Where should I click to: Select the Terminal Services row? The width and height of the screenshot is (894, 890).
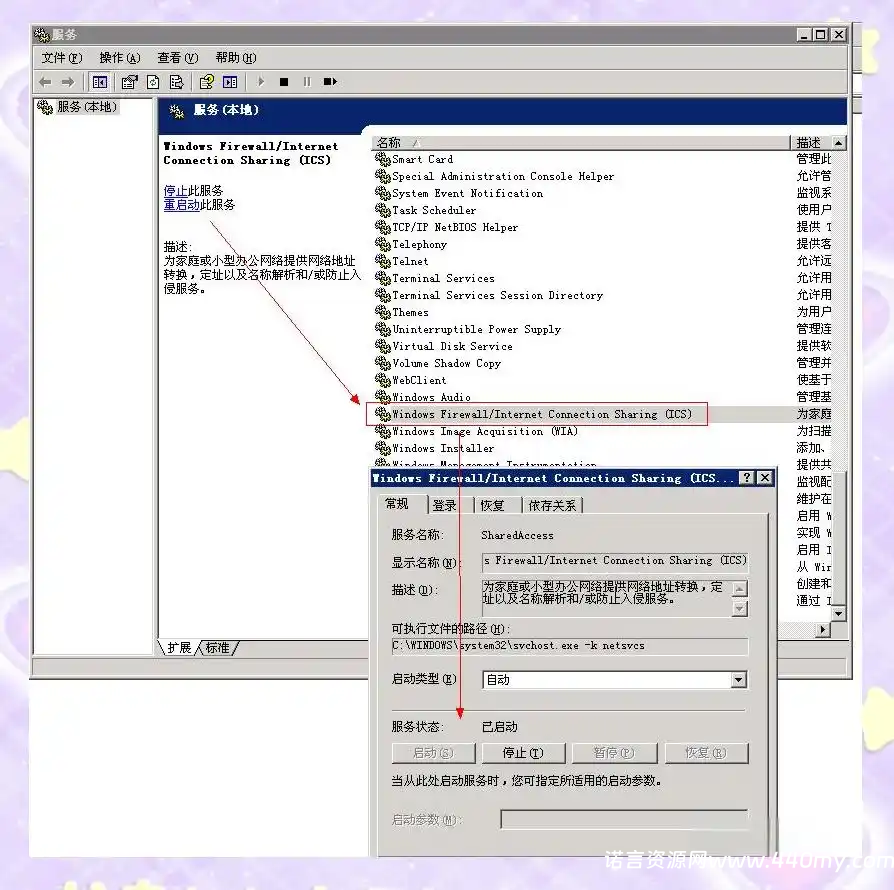[x=443, y=278]
